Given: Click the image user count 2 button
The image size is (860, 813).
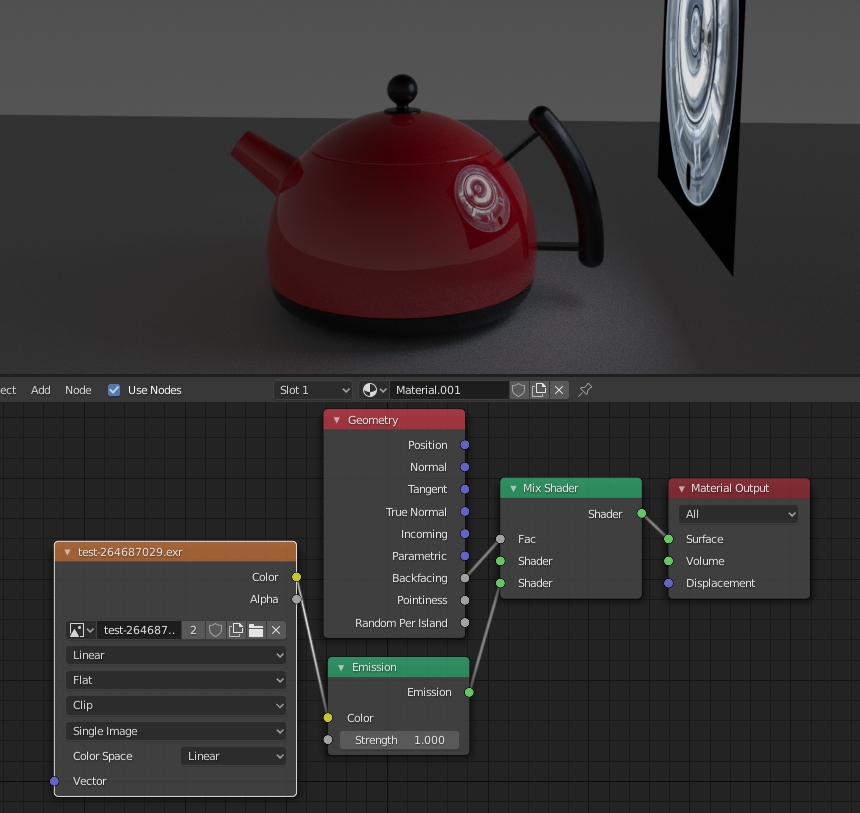Looking at the screenshot, I should [x=193, y=630].
